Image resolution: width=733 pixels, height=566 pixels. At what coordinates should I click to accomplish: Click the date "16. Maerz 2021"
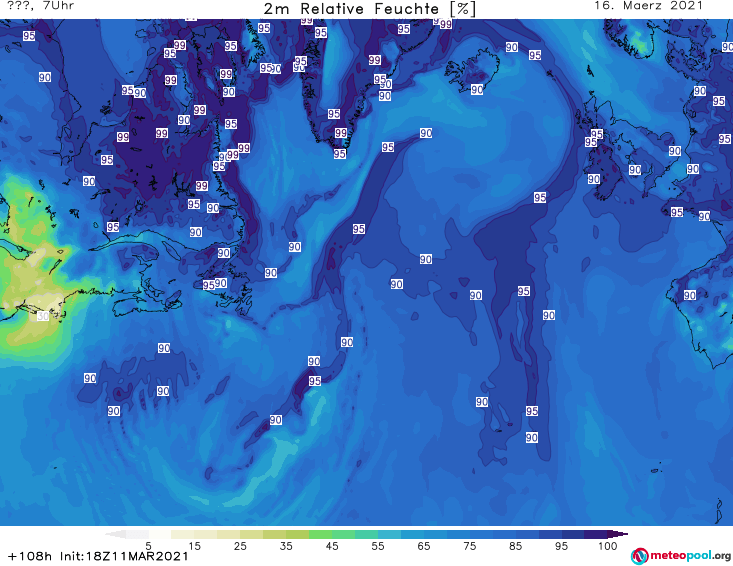[648, 6]
